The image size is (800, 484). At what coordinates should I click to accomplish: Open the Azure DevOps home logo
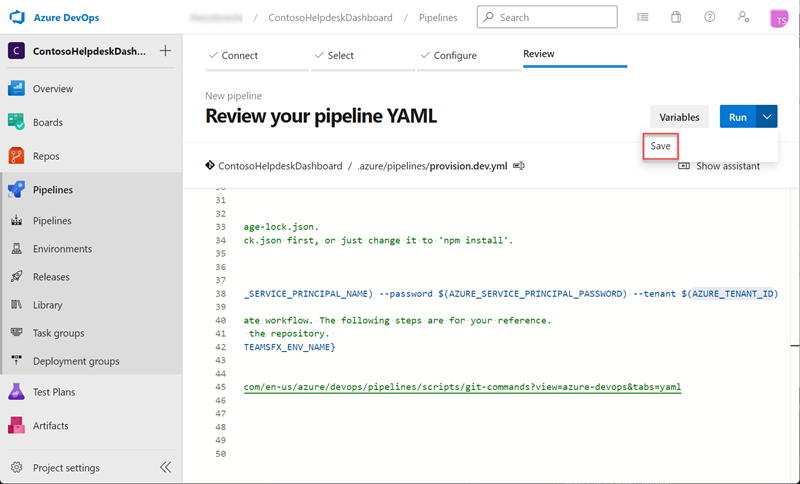pyautogui.click(x=17, y=17)
